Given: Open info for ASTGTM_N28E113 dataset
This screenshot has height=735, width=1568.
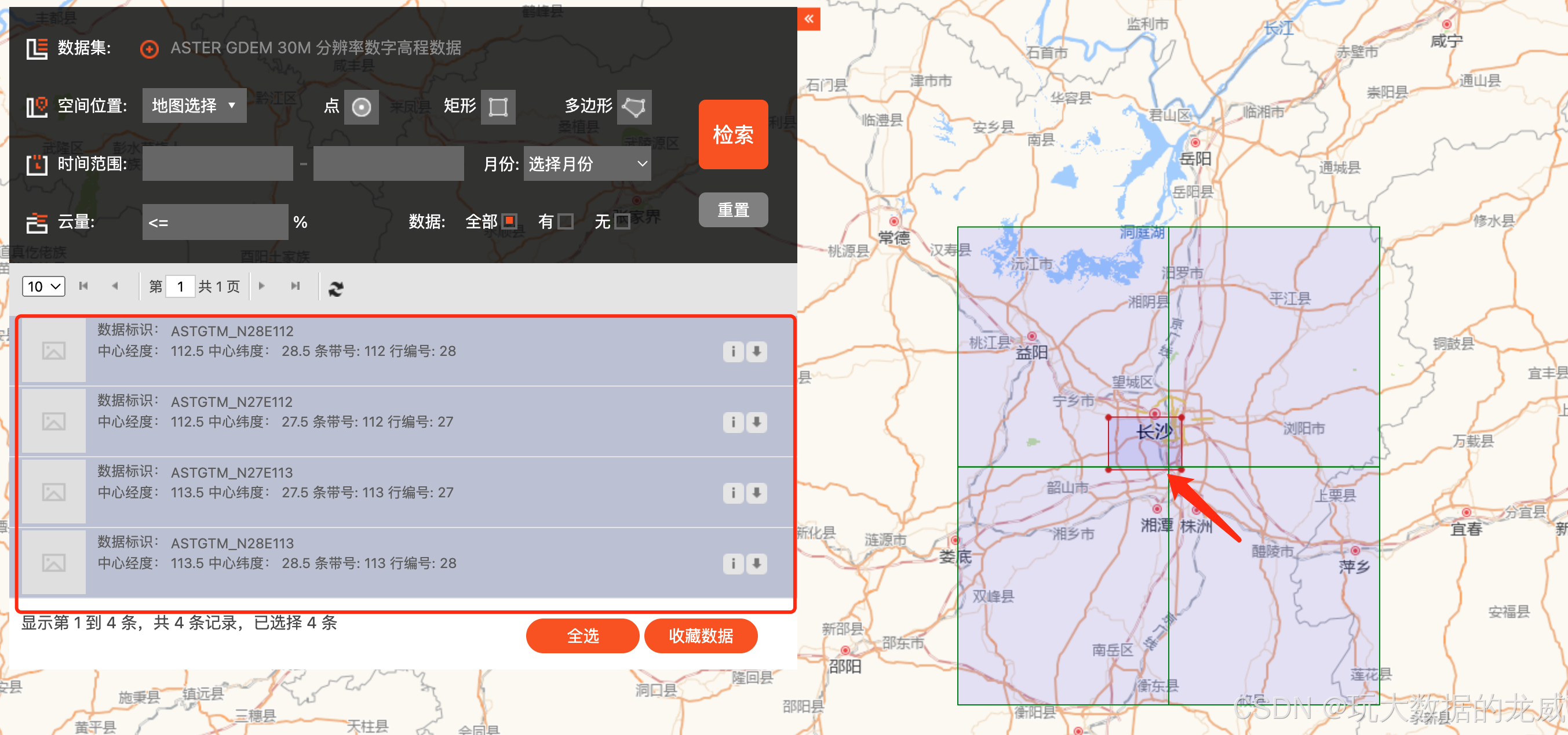Looking at the screenshot, I should click(733, 563).
